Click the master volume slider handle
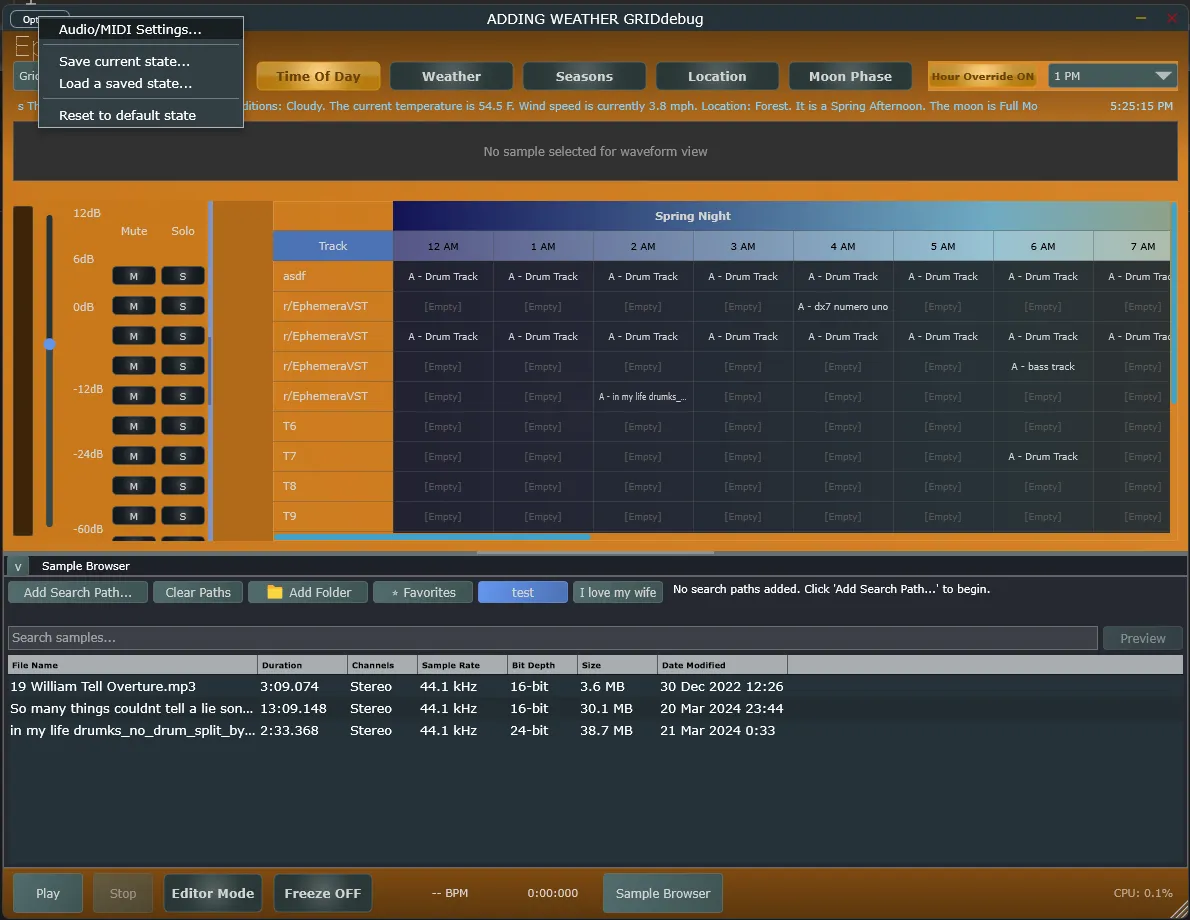 [49, 344]
